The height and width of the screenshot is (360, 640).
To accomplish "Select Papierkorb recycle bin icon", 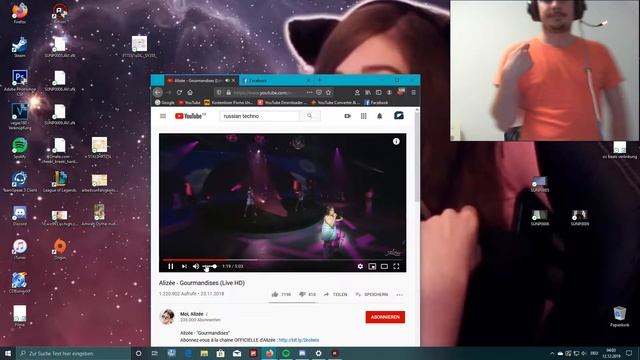I will pos(620,317).
